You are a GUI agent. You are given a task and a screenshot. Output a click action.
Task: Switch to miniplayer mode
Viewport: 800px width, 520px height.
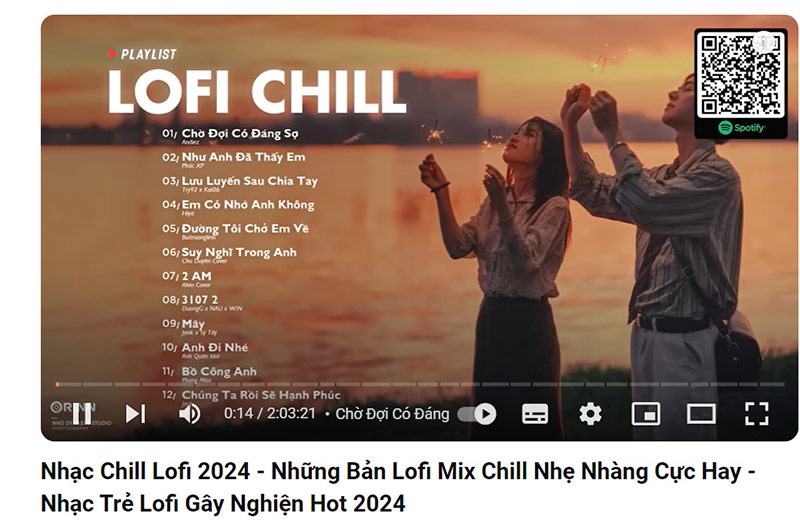(x=646, y=414)
